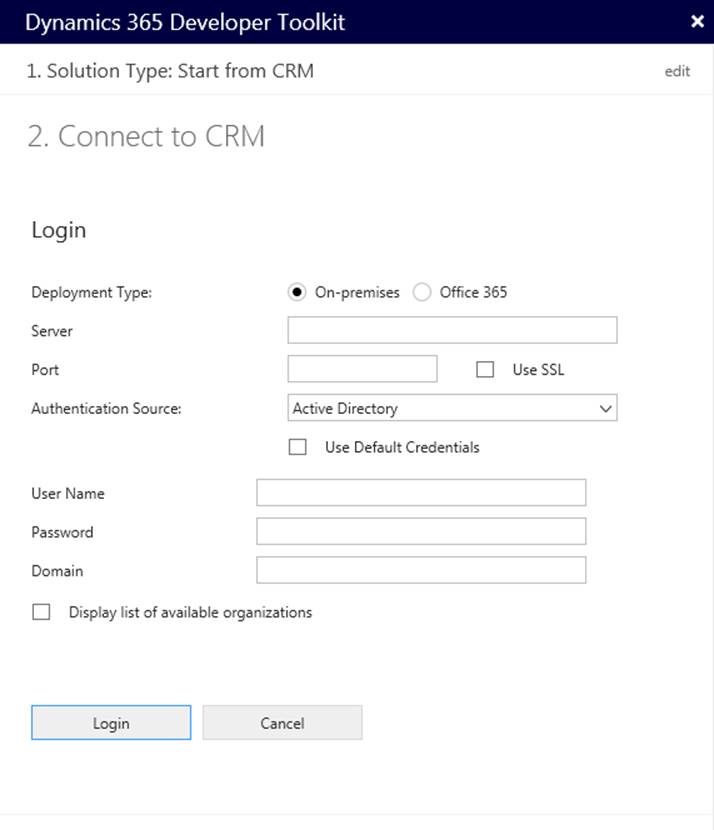This screenshot has width=714, height=830.
Task: Close the Dynamics 365 Developer Toolkit dialog
Action: (x=697, y=21)
